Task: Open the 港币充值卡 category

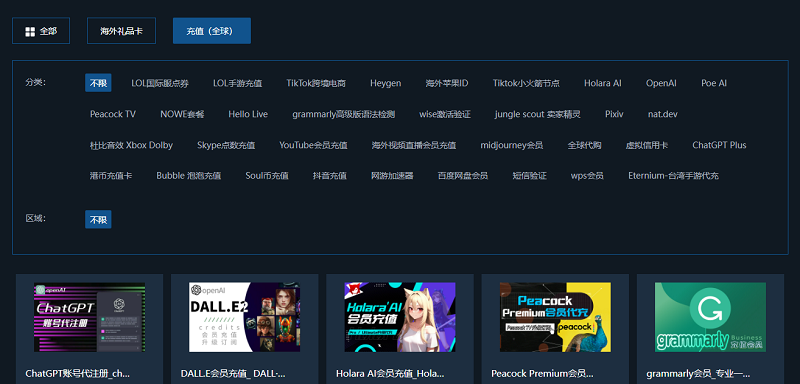Action: click(x=111, y=176)
